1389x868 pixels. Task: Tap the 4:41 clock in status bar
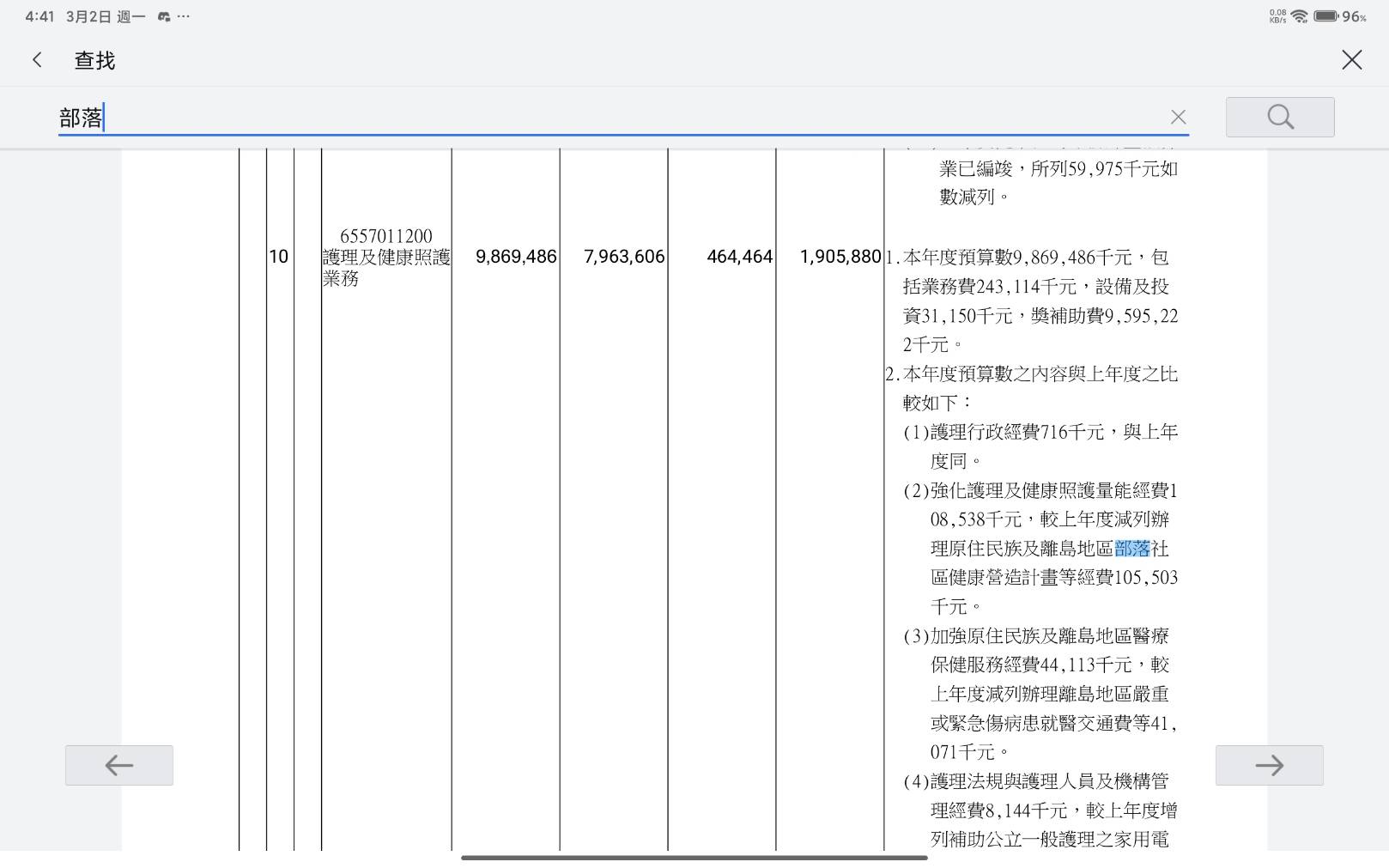tap(39, 16)
